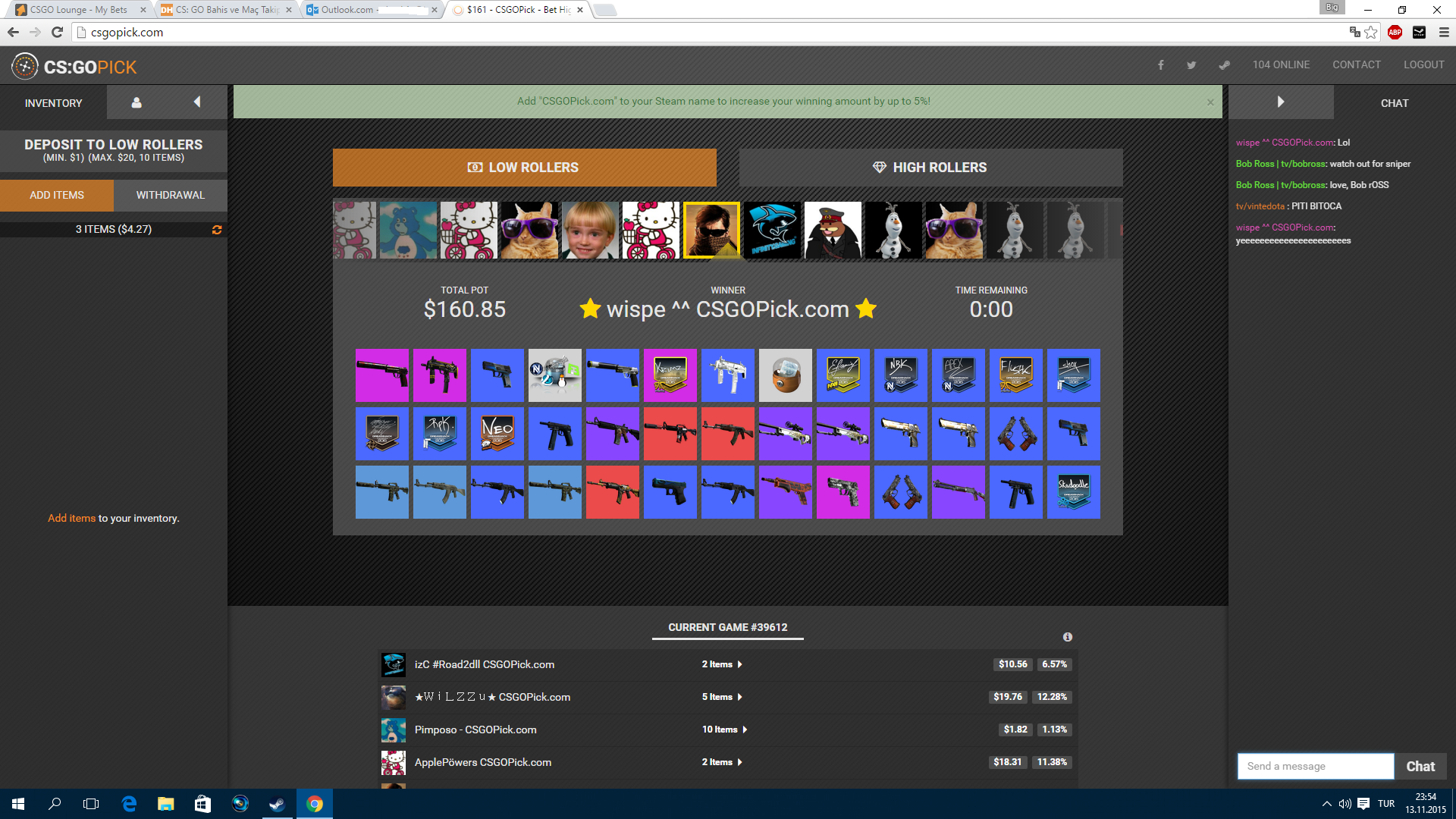This screenshot has height=819, width=1456.
Task: Click the blonde child avatar in roulette strip
Action: (x=590, y=230)
